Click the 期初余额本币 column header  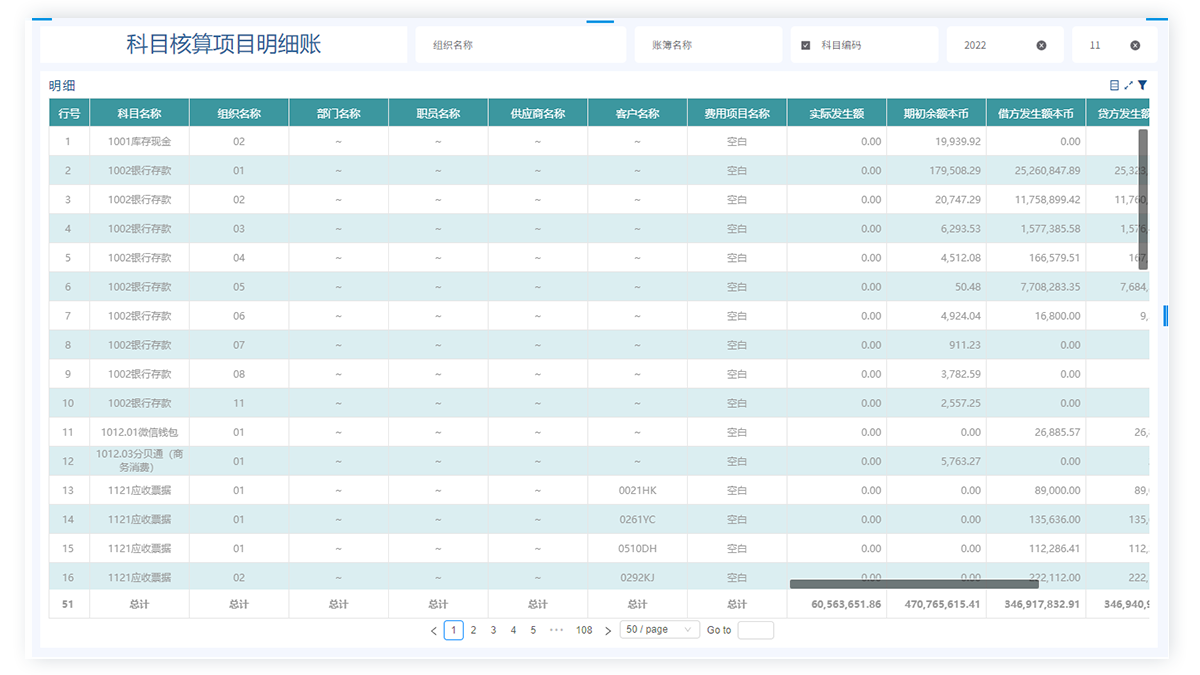936,113
